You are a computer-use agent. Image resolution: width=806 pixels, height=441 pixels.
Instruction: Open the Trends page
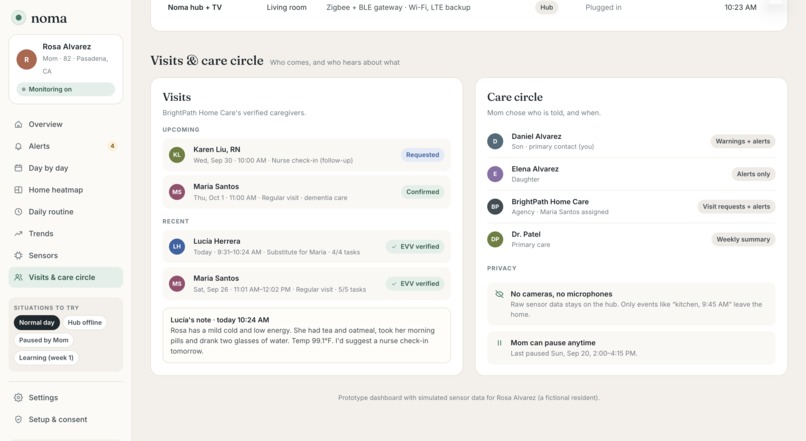coord(66,233)
